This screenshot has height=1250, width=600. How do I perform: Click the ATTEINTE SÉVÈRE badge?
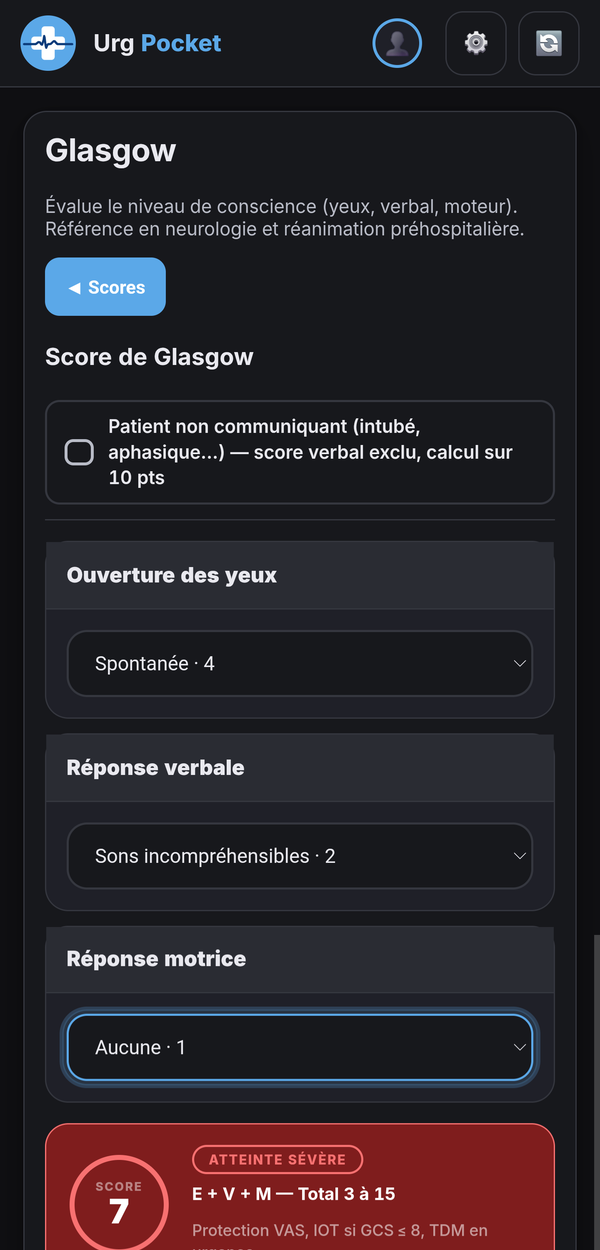[x=277, y=1160]
